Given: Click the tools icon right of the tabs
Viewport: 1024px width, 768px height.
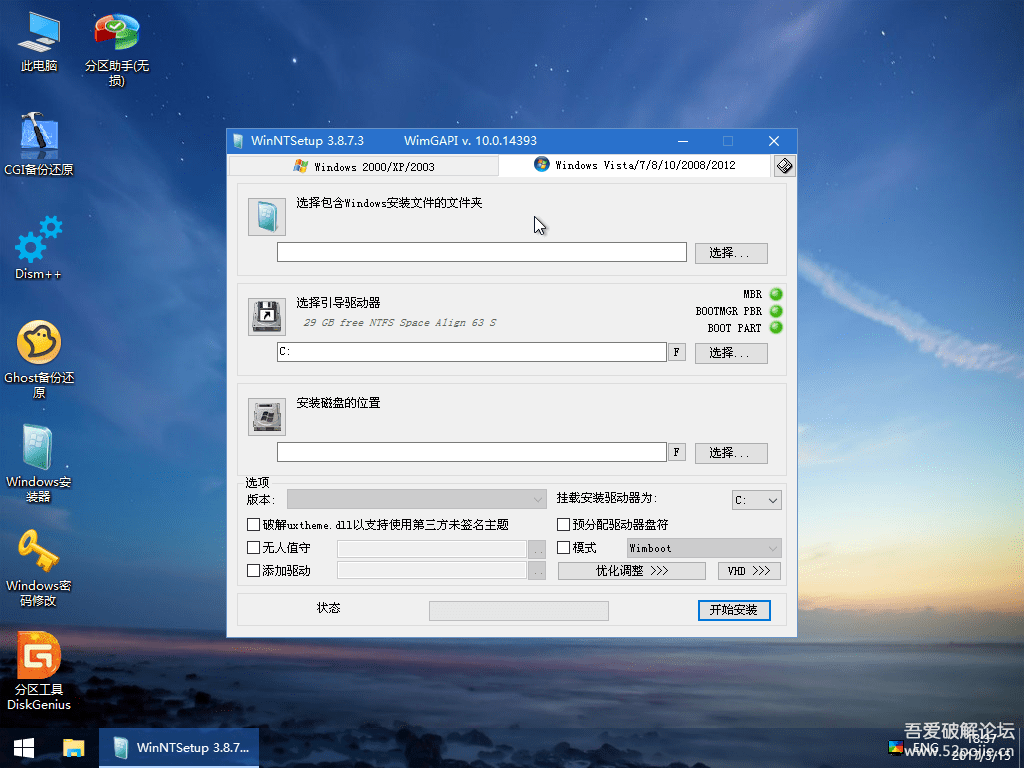Looking at the screenshot, I should click(784, 166).
